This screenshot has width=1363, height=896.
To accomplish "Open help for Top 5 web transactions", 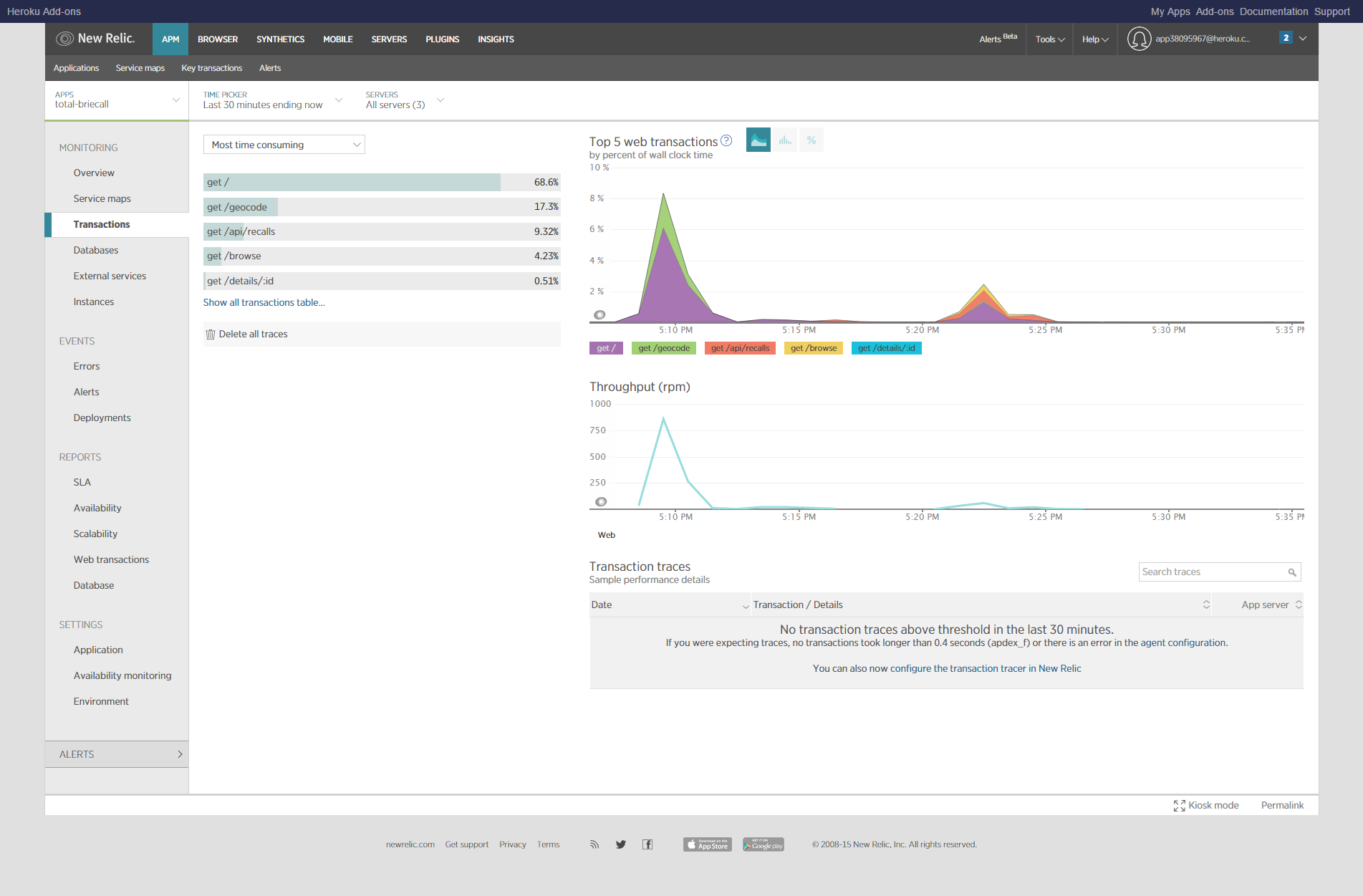I will pos(726,140).
